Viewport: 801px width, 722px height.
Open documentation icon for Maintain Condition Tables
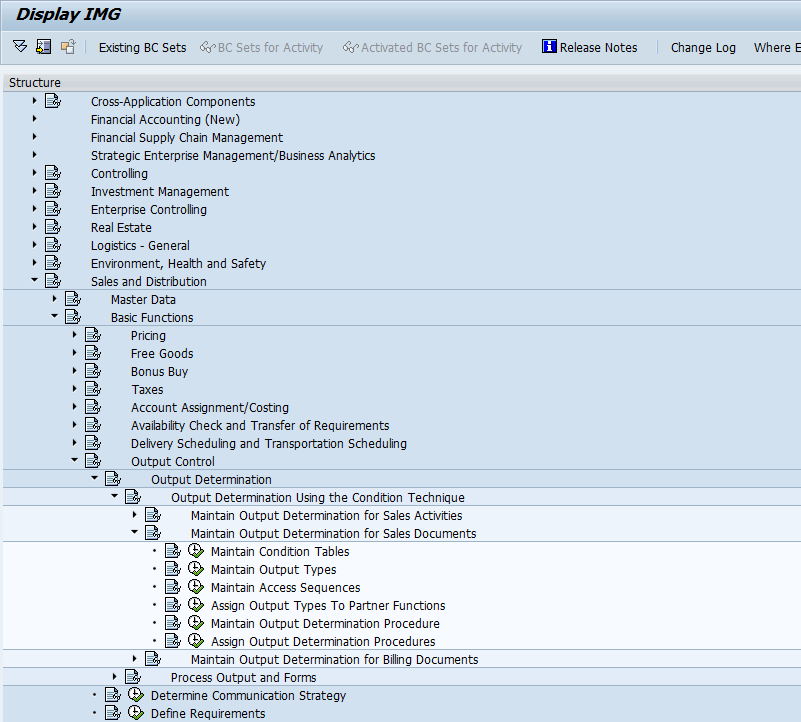pos(173,551)
